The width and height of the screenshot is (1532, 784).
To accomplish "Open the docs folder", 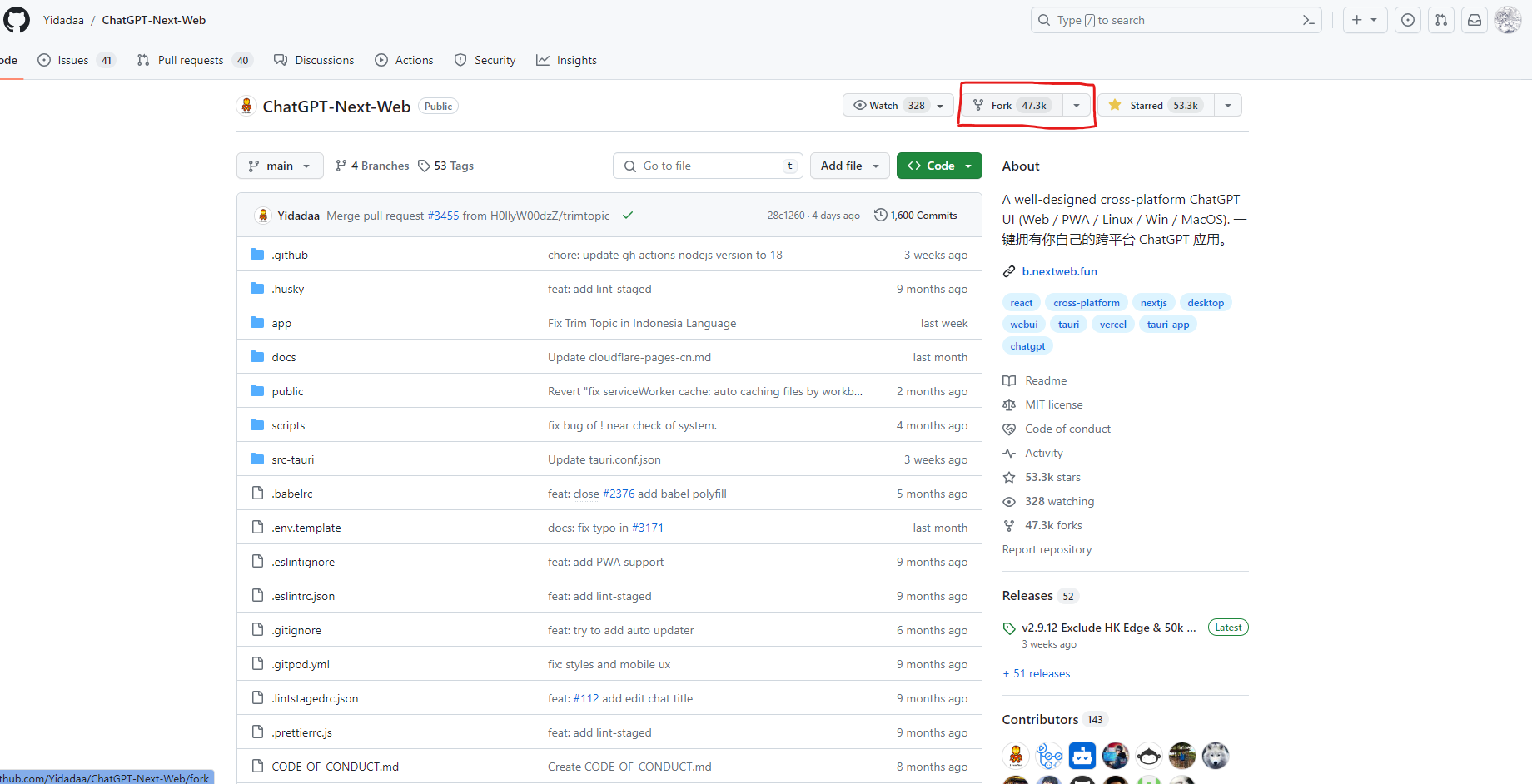I will 284,357.
